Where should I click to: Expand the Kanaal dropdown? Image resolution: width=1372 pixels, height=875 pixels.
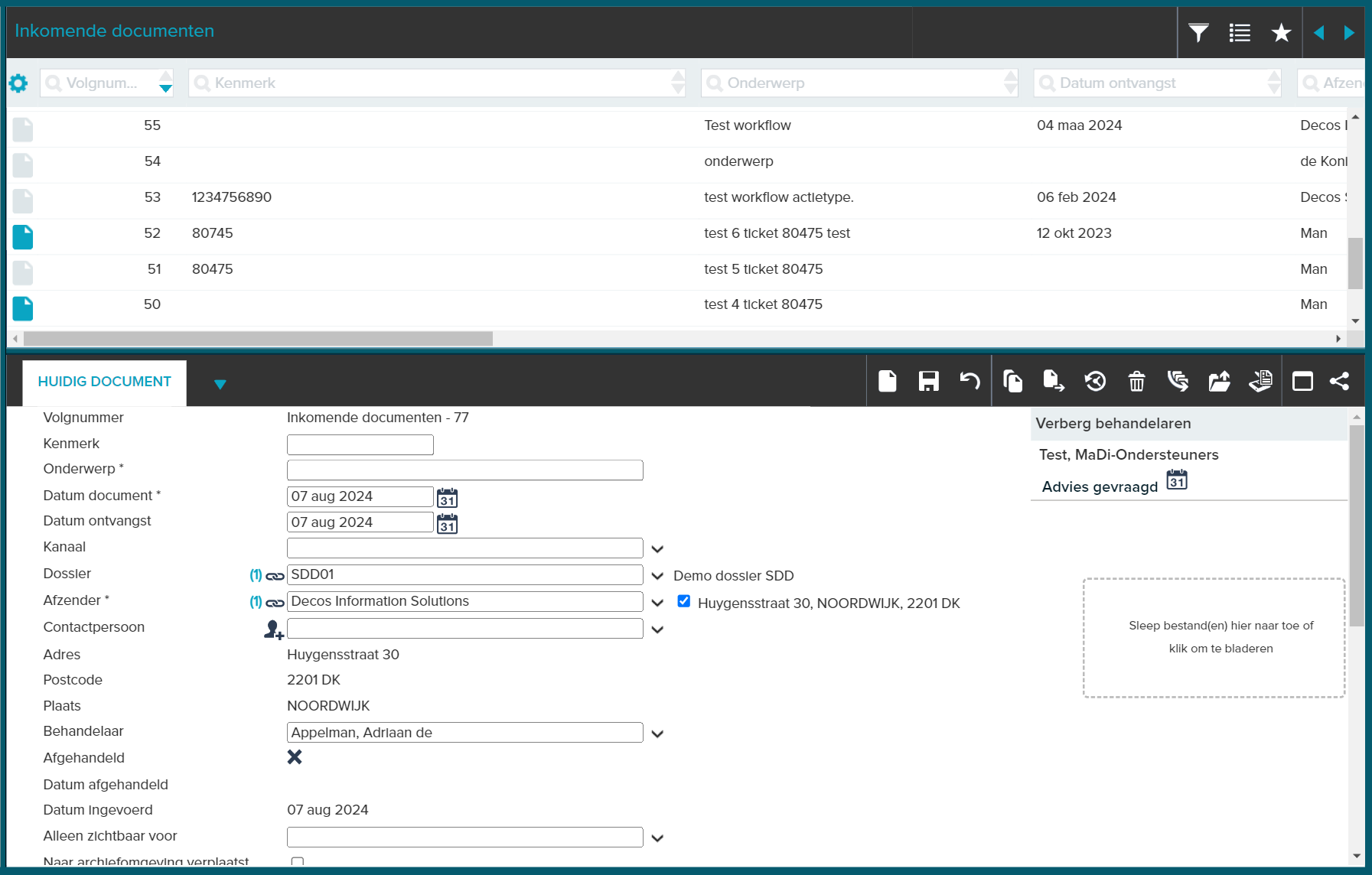pyautogui.click(x=657, y=549)
